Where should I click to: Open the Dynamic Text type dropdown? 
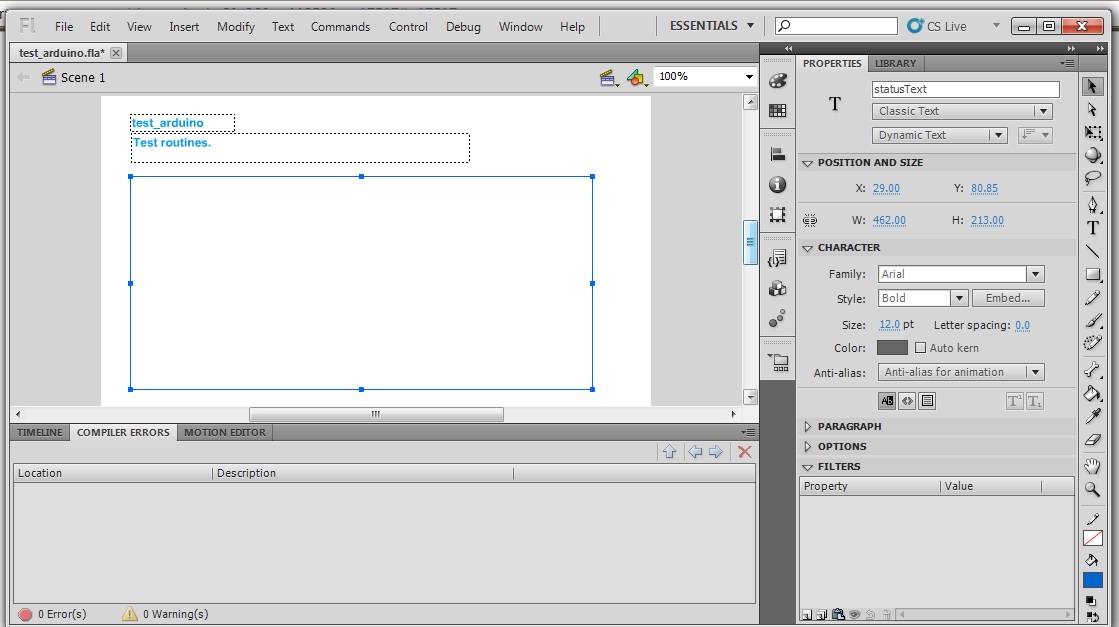click(x=939, y=135)
